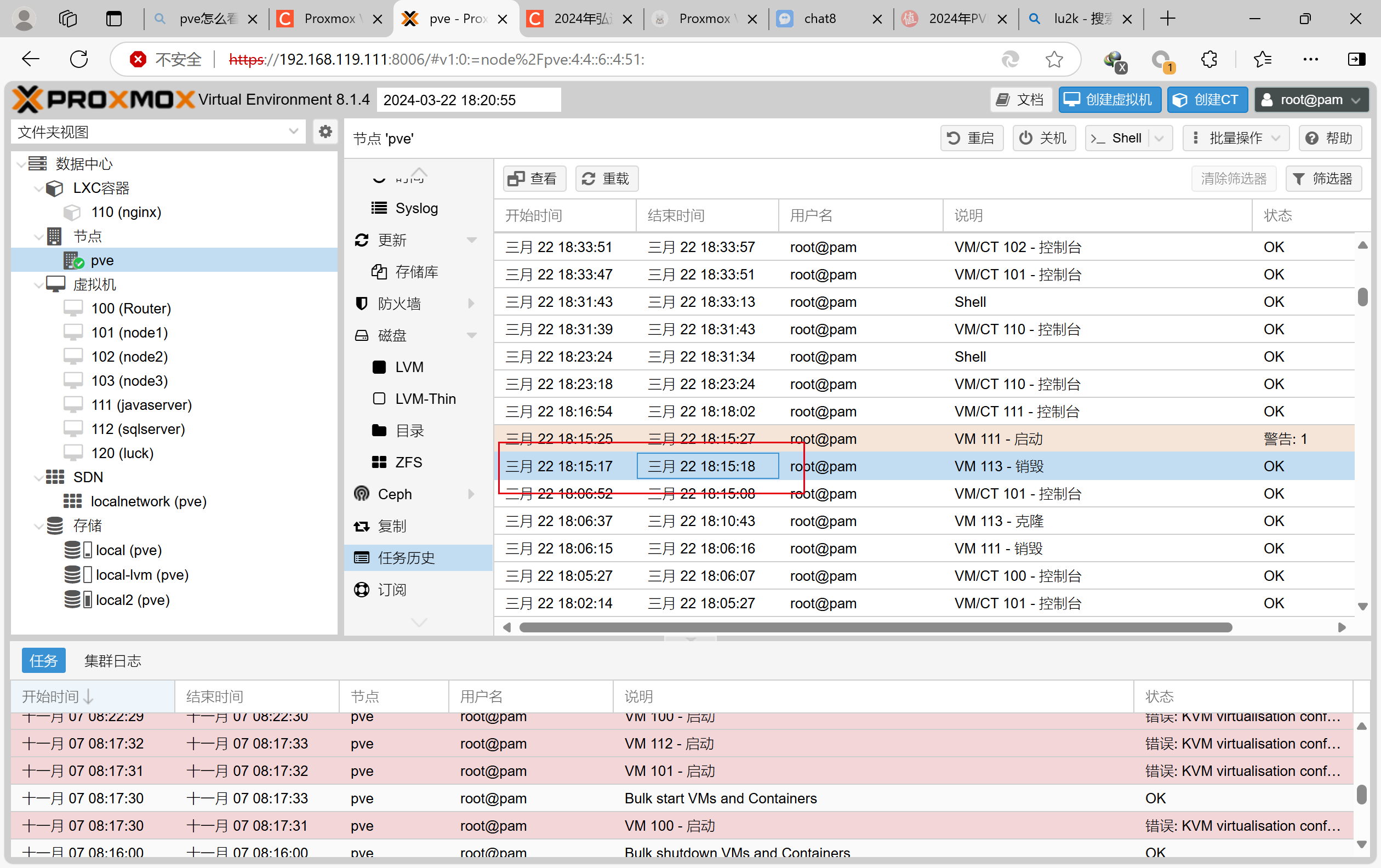Select local2 (pve) storage
The image size is (1381, 868).
133,599
